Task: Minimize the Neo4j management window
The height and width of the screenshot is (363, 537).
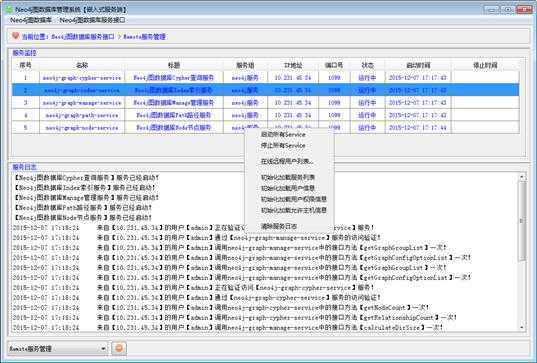Action: coord(491,9)
